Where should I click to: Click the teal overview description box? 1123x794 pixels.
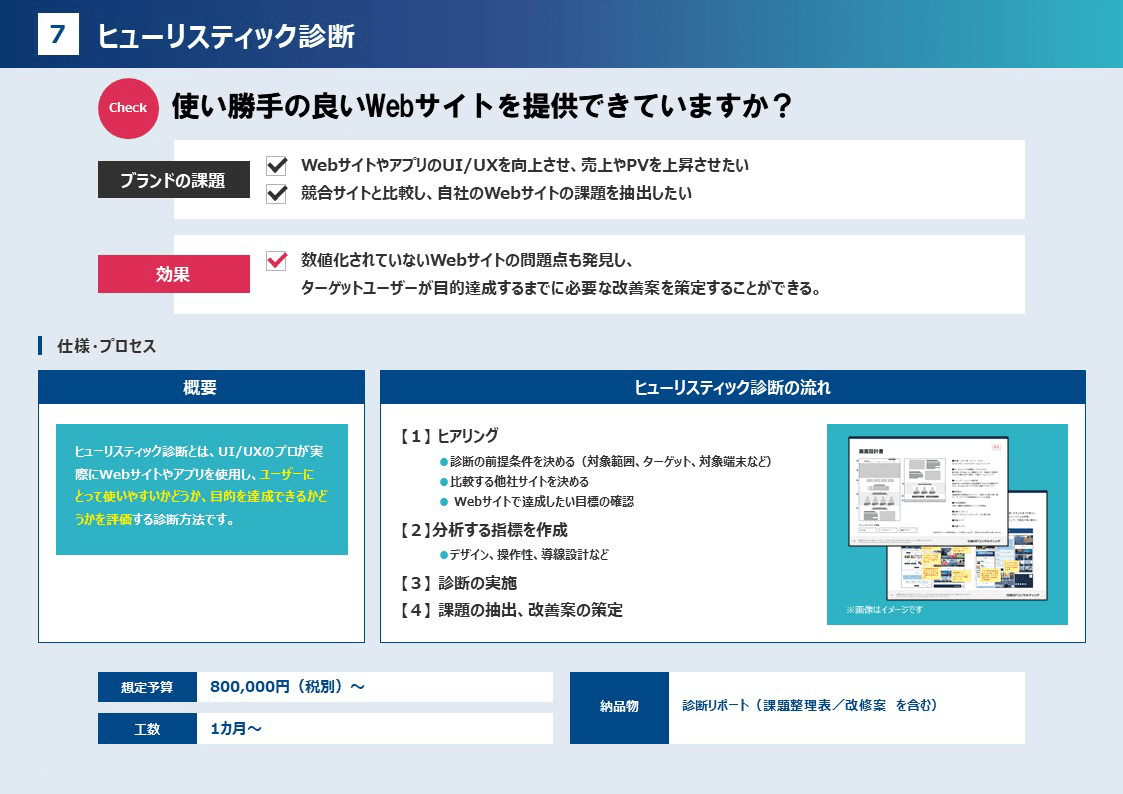click(x=201, y=489)
